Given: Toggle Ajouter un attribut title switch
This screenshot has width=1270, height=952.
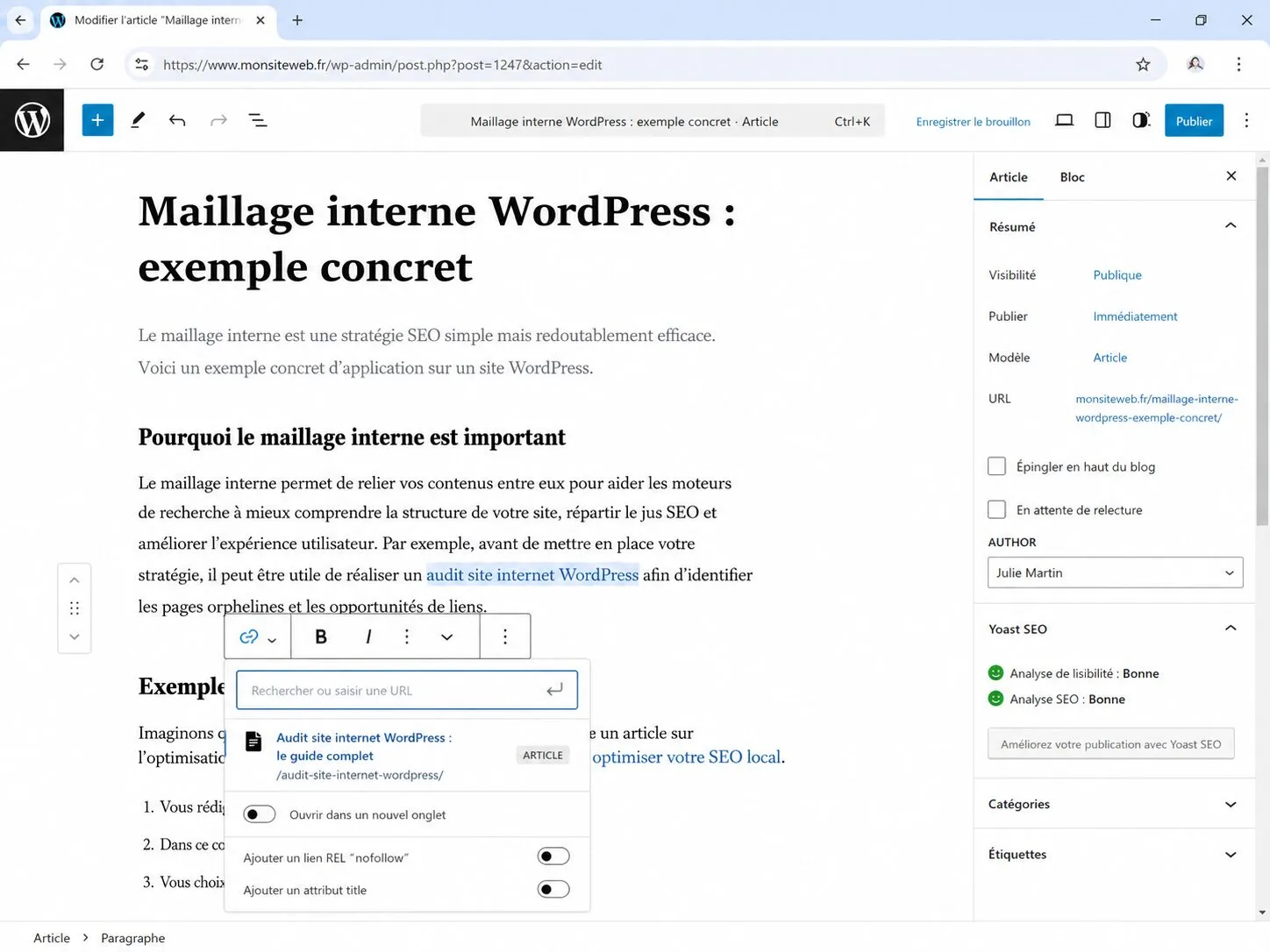Looking at the screenshot, I should point(553,889).
